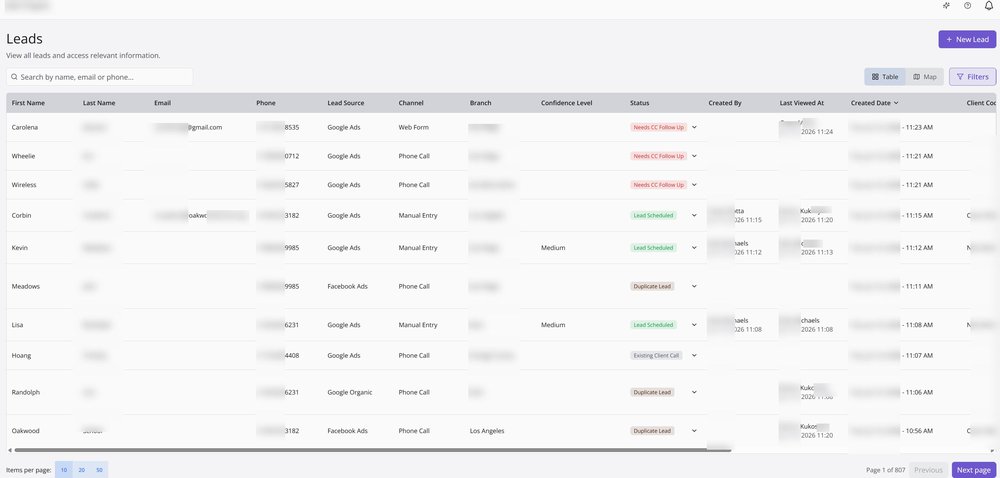Click the first name Corbin
This screenshot has height=478, width=1000.
pos(21,215)
